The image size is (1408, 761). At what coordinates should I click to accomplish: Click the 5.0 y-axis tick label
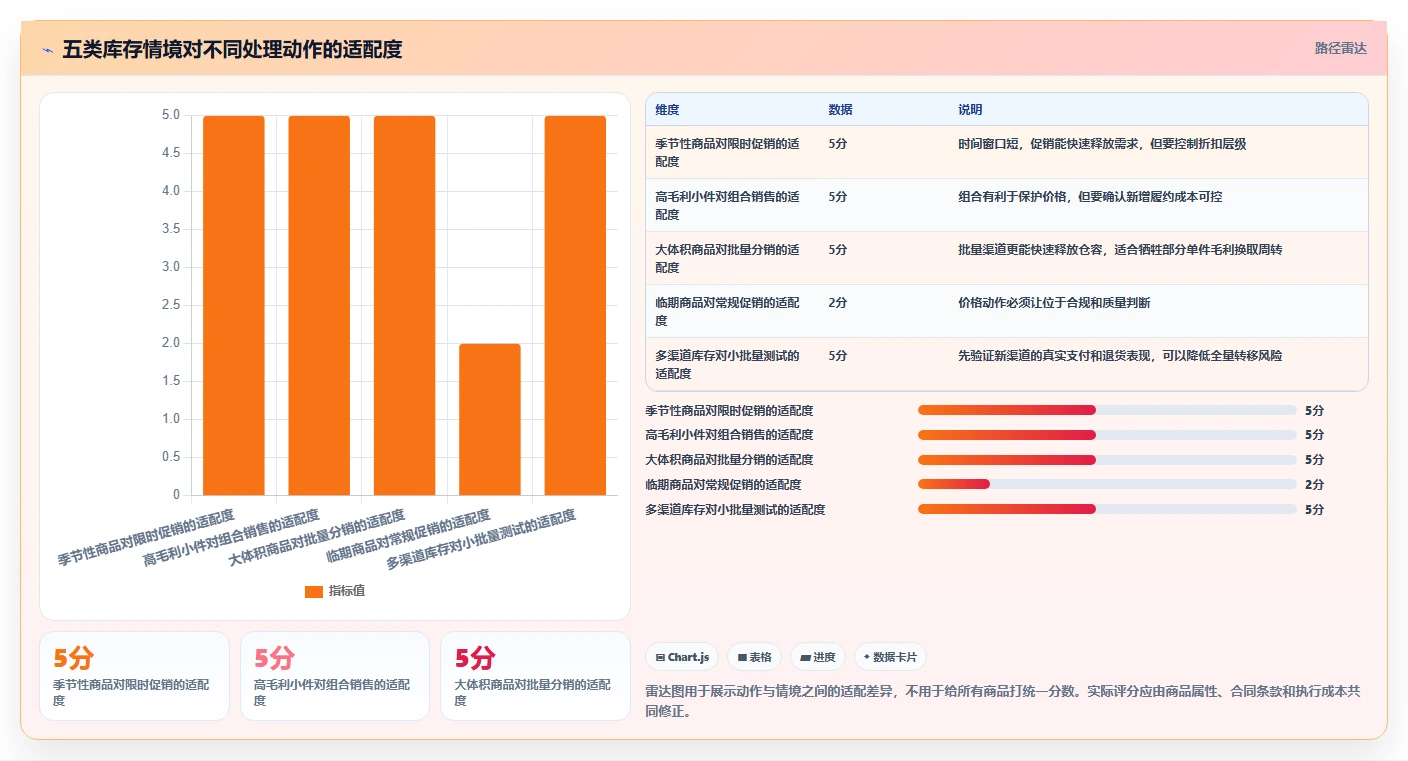coord(171,115)
